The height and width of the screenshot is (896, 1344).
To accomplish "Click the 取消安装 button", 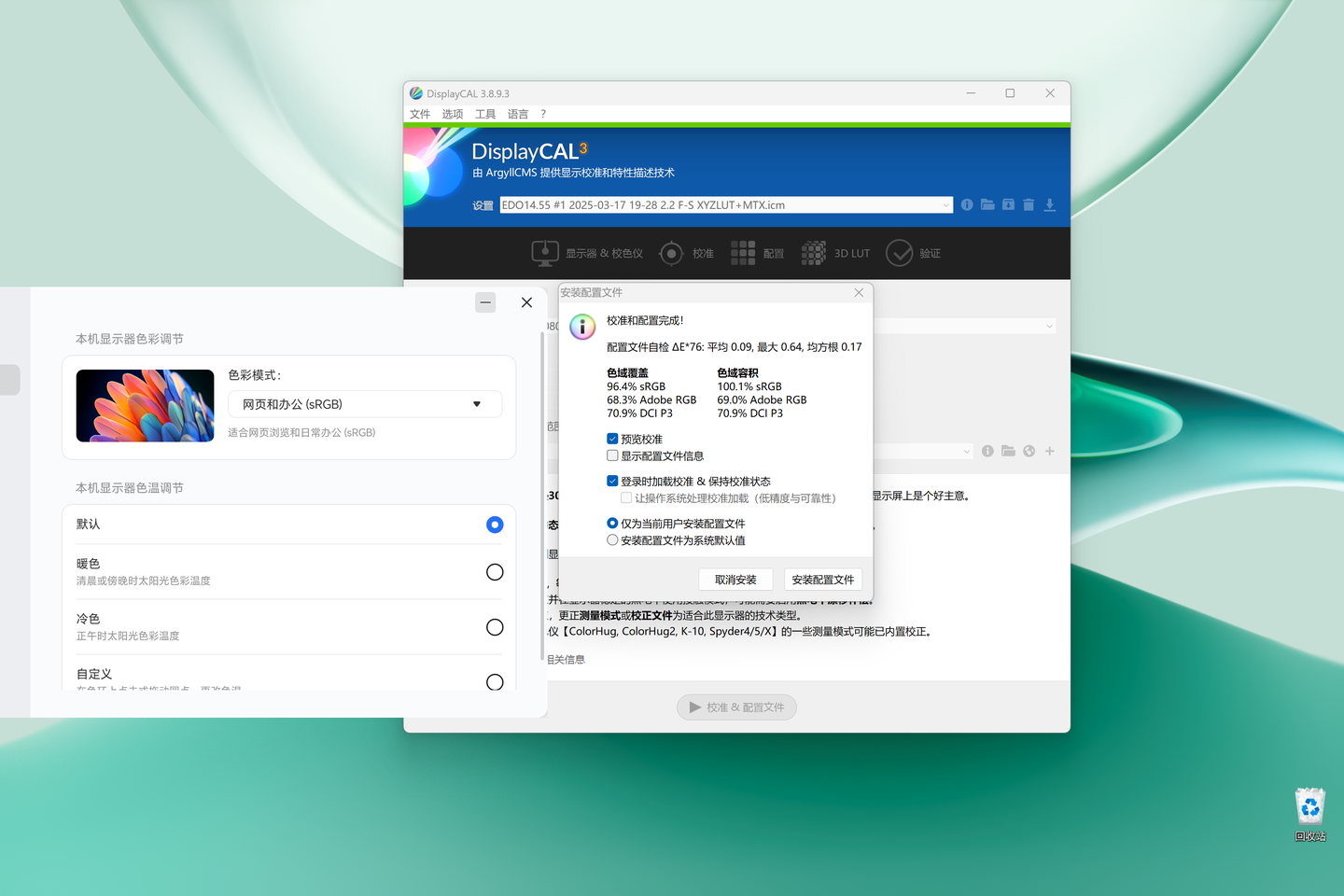I will pyautogui.click(x=735, y=580).
